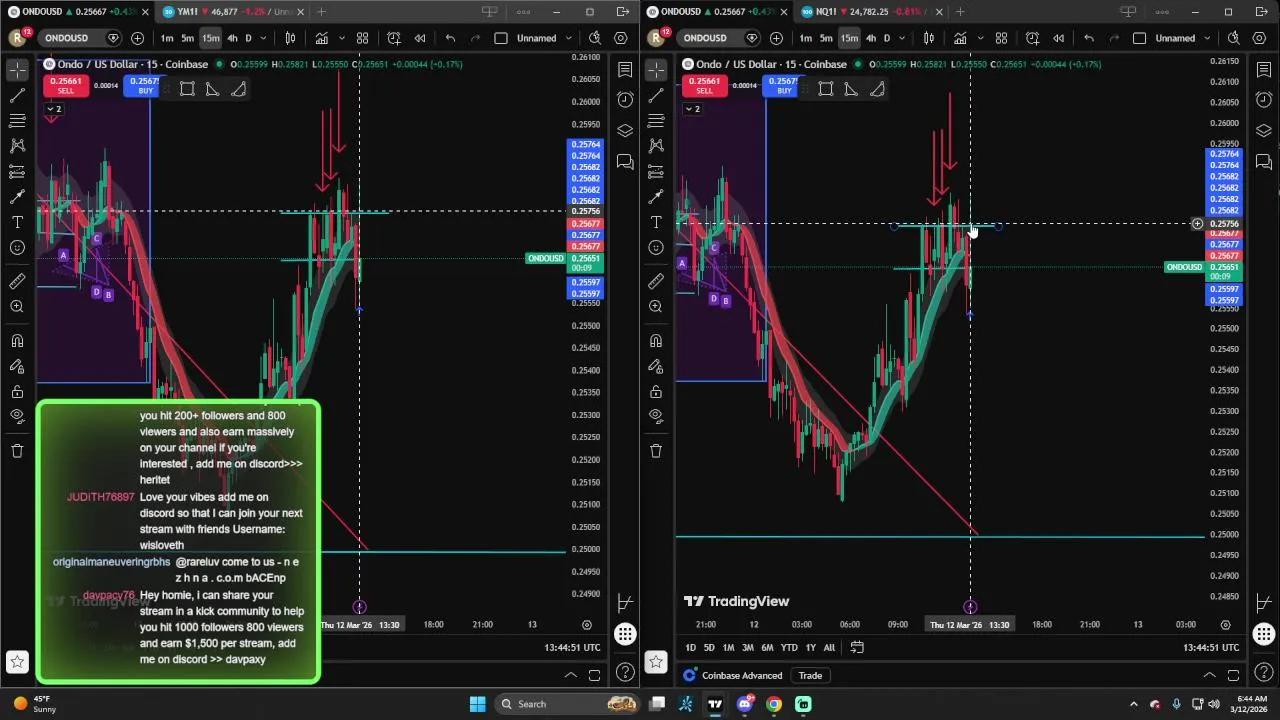Select YTD date range in right window
Image resolution: width=1280 pixels, height=720 pixels.
[x=789, y=648]
